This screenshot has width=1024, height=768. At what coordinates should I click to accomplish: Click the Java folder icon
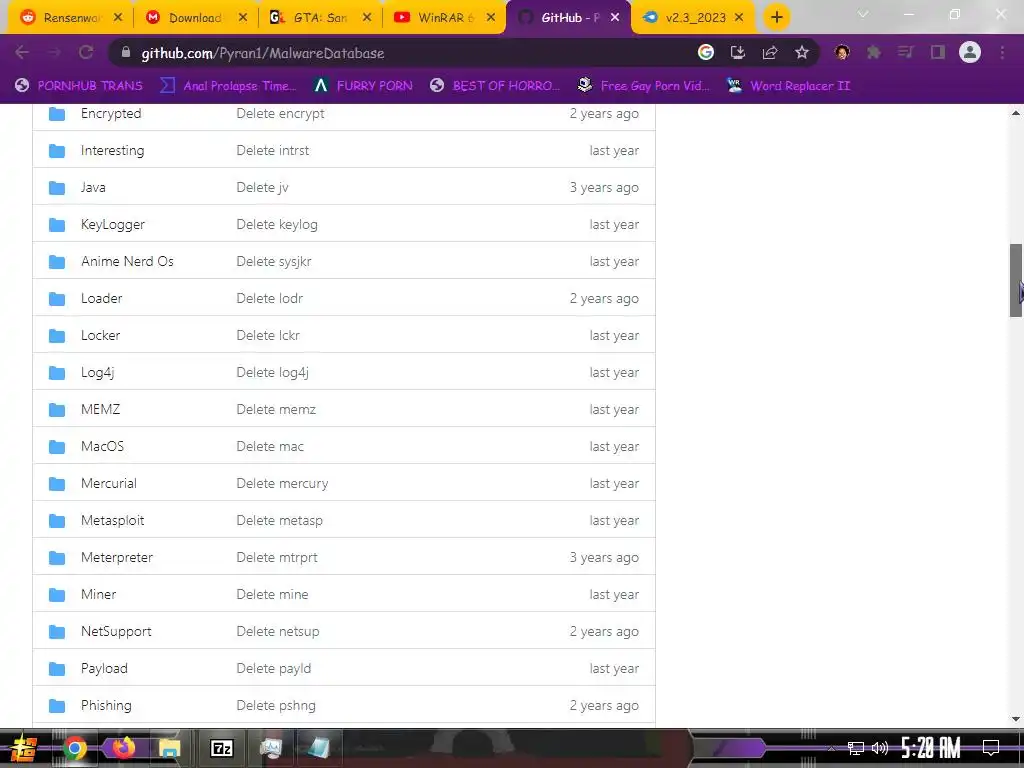click(x=57, y=188)
